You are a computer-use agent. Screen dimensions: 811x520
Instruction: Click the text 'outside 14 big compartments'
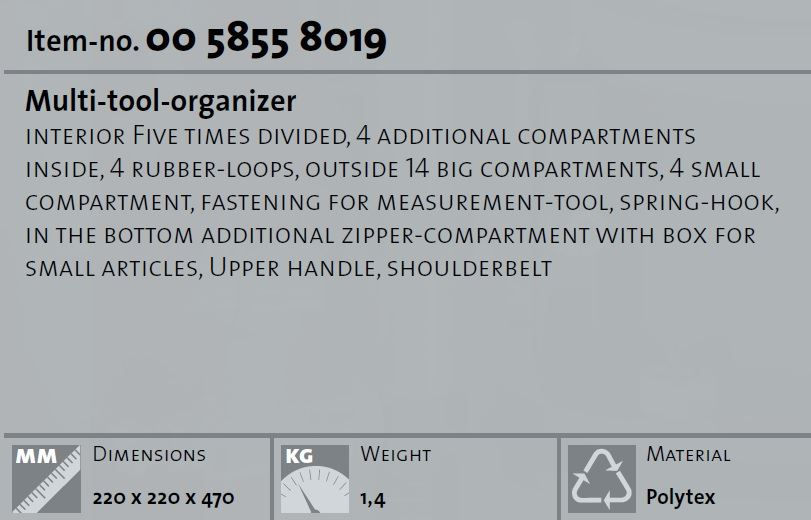coord(484,170)
